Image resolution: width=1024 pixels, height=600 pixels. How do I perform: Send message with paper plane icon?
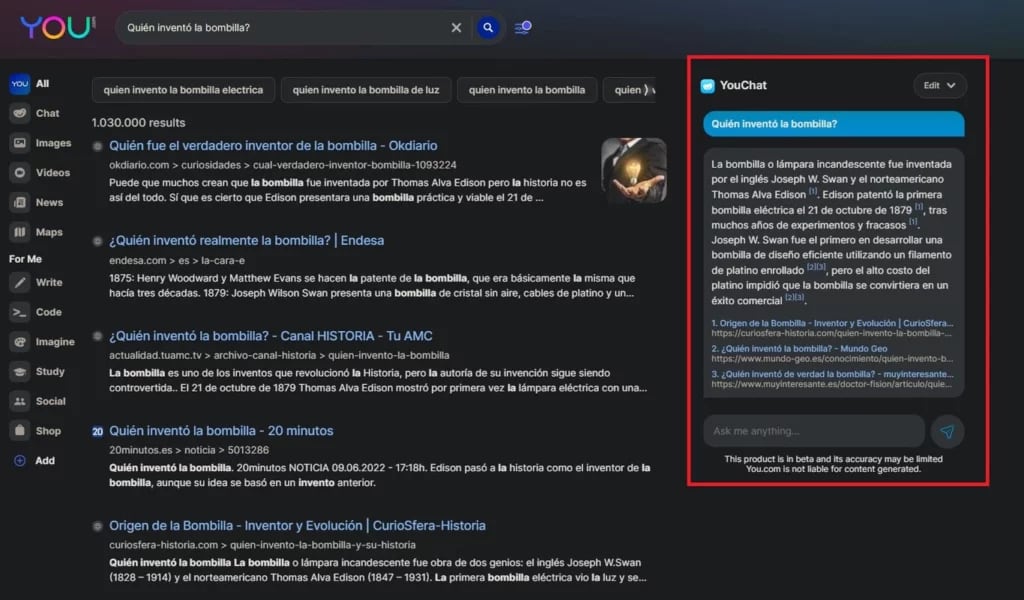coord(947,431)
